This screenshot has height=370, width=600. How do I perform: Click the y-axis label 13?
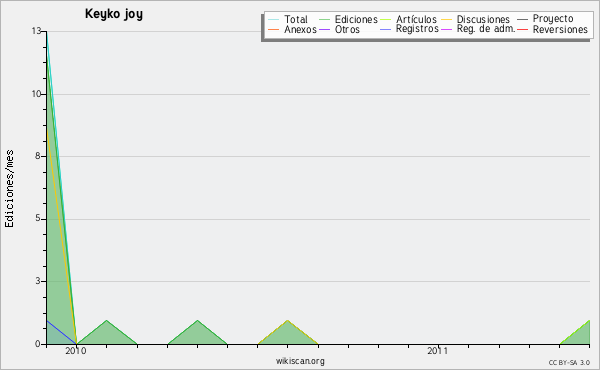pyautogui.click(x=36, y=31)
